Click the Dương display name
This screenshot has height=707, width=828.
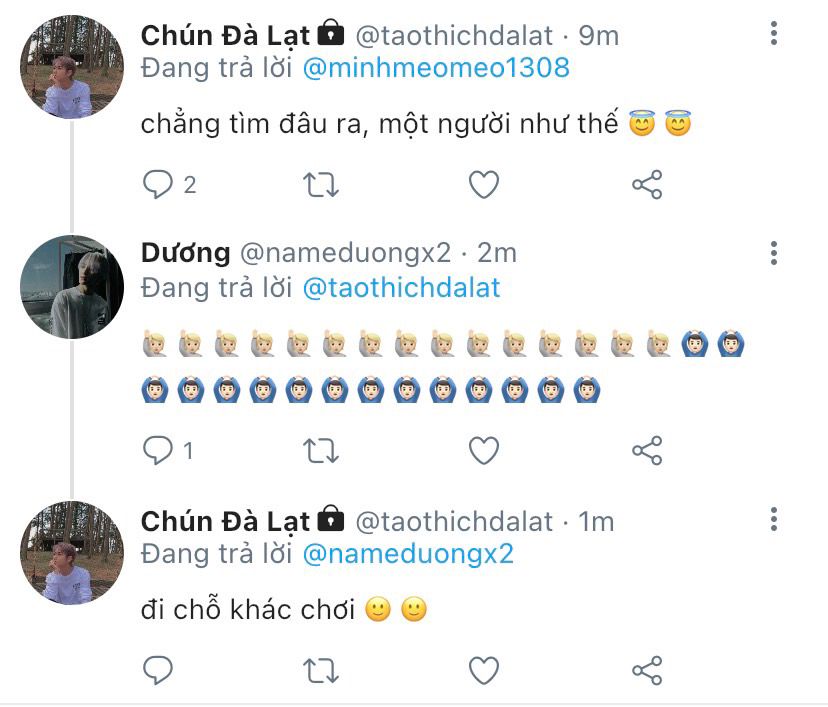coord(185,253)
